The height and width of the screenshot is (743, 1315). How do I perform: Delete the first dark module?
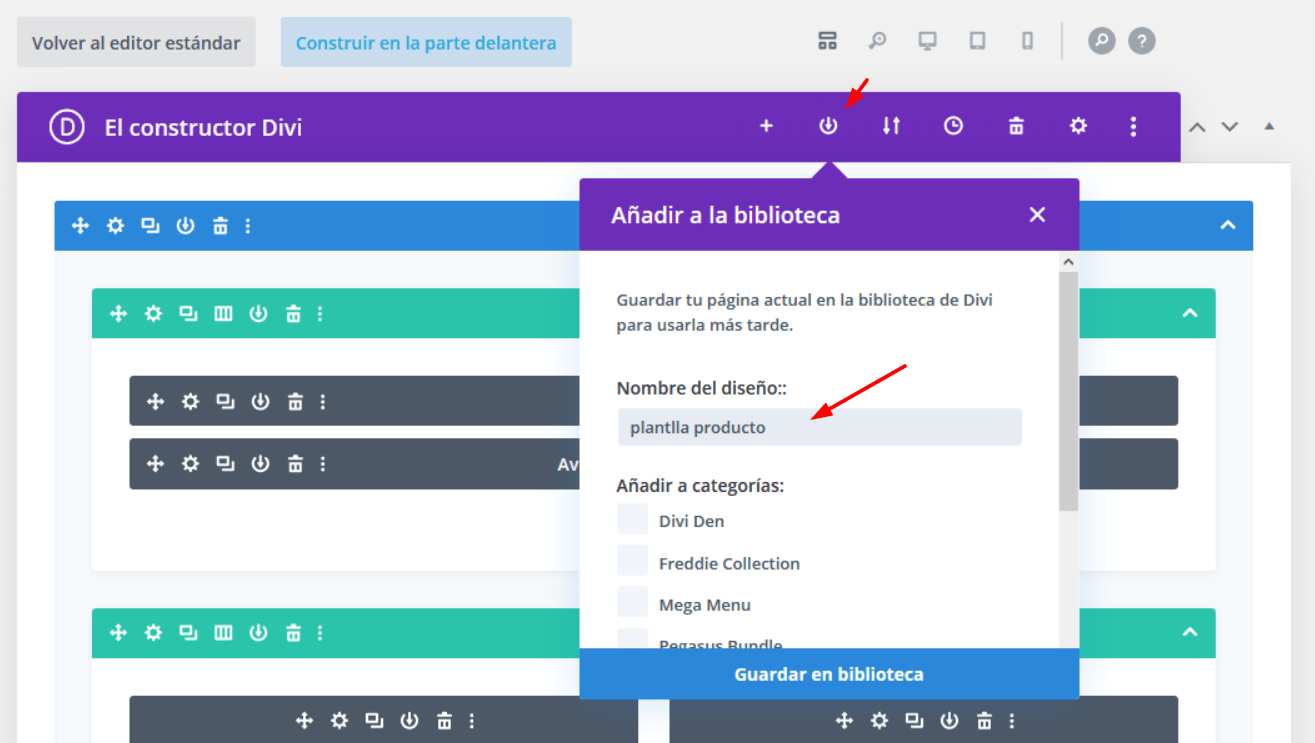(295, 402)
